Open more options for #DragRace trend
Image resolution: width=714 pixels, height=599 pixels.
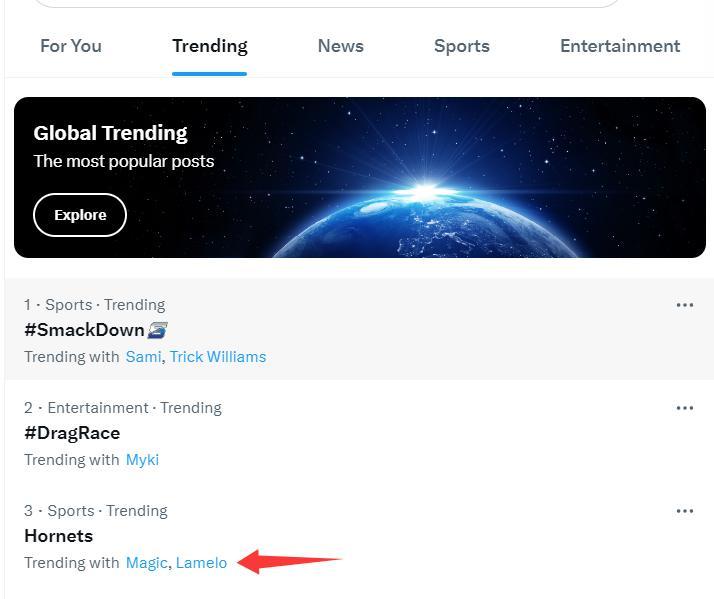[x=685, y=408]
